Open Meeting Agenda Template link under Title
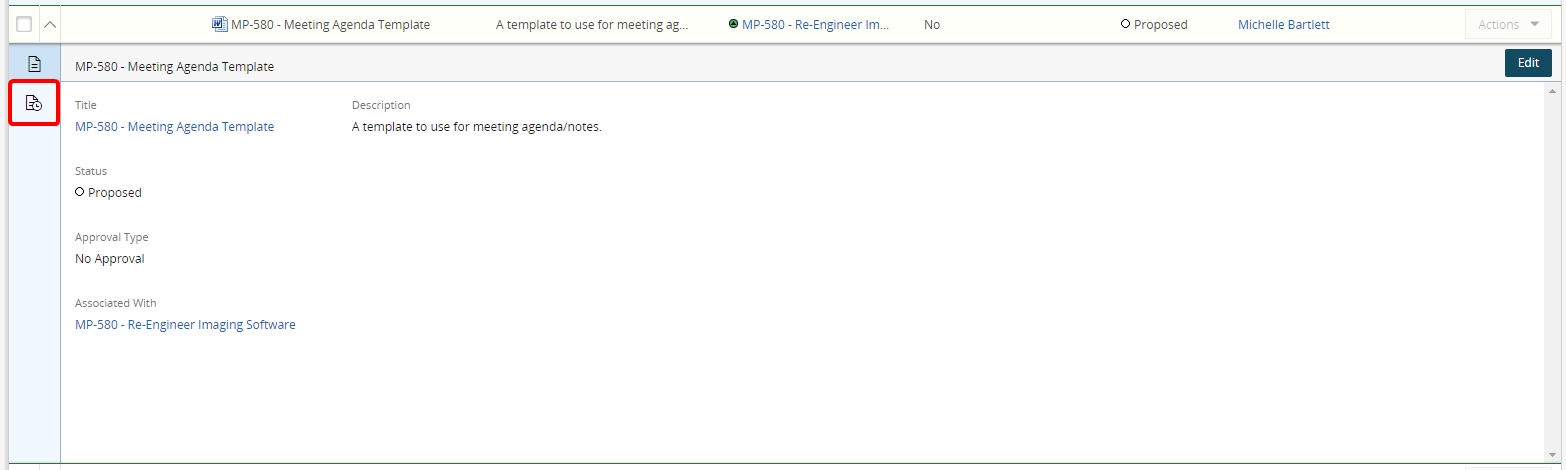 coord(174,126)
